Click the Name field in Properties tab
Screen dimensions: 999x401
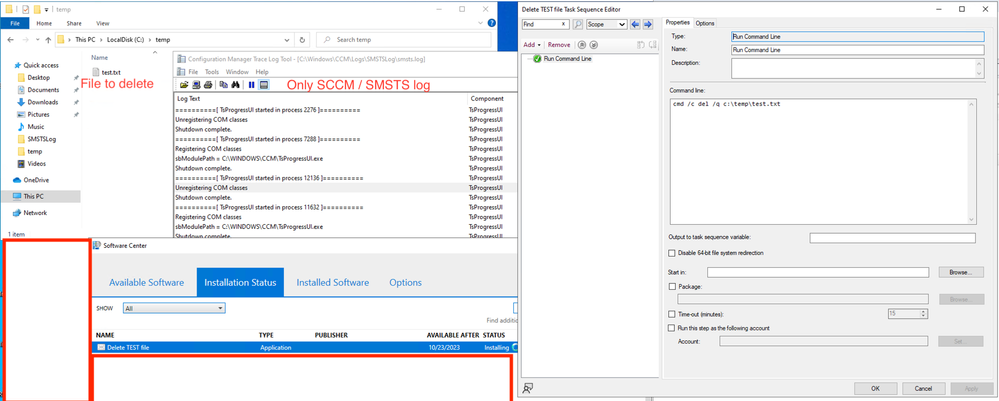pyautogui.click(x=858, y=50)
